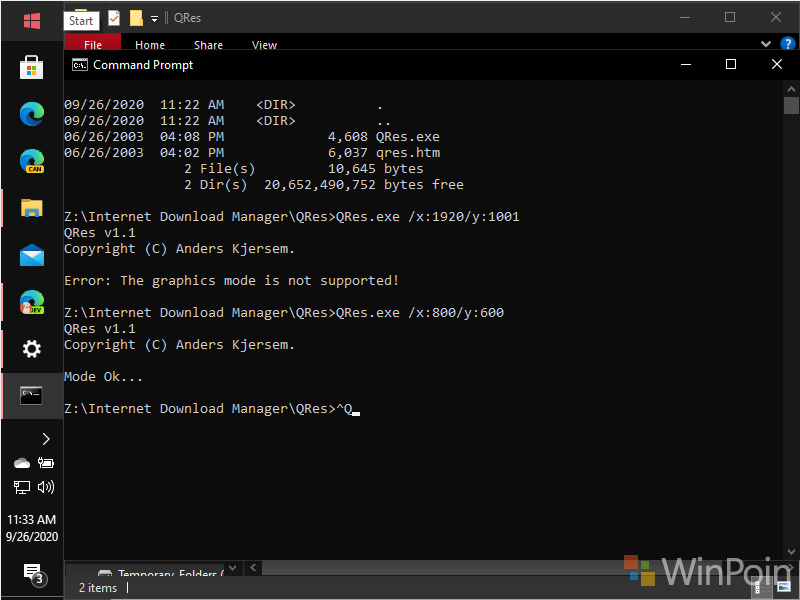Check the battery power tray icon
Image resolution: width=800 pixels, height=600 pixels.
45,463
